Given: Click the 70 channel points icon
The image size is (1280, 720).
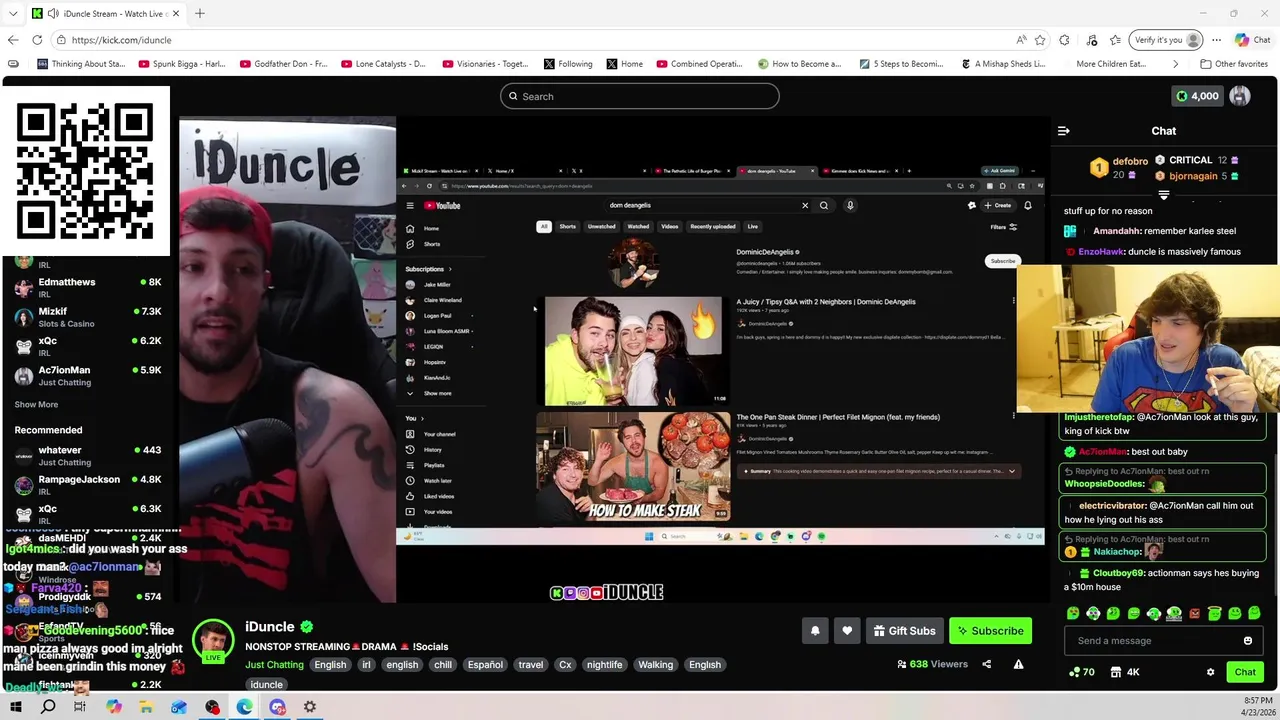Looking at the screenshot, I should pyautogui.click(x=1081, y=672).
